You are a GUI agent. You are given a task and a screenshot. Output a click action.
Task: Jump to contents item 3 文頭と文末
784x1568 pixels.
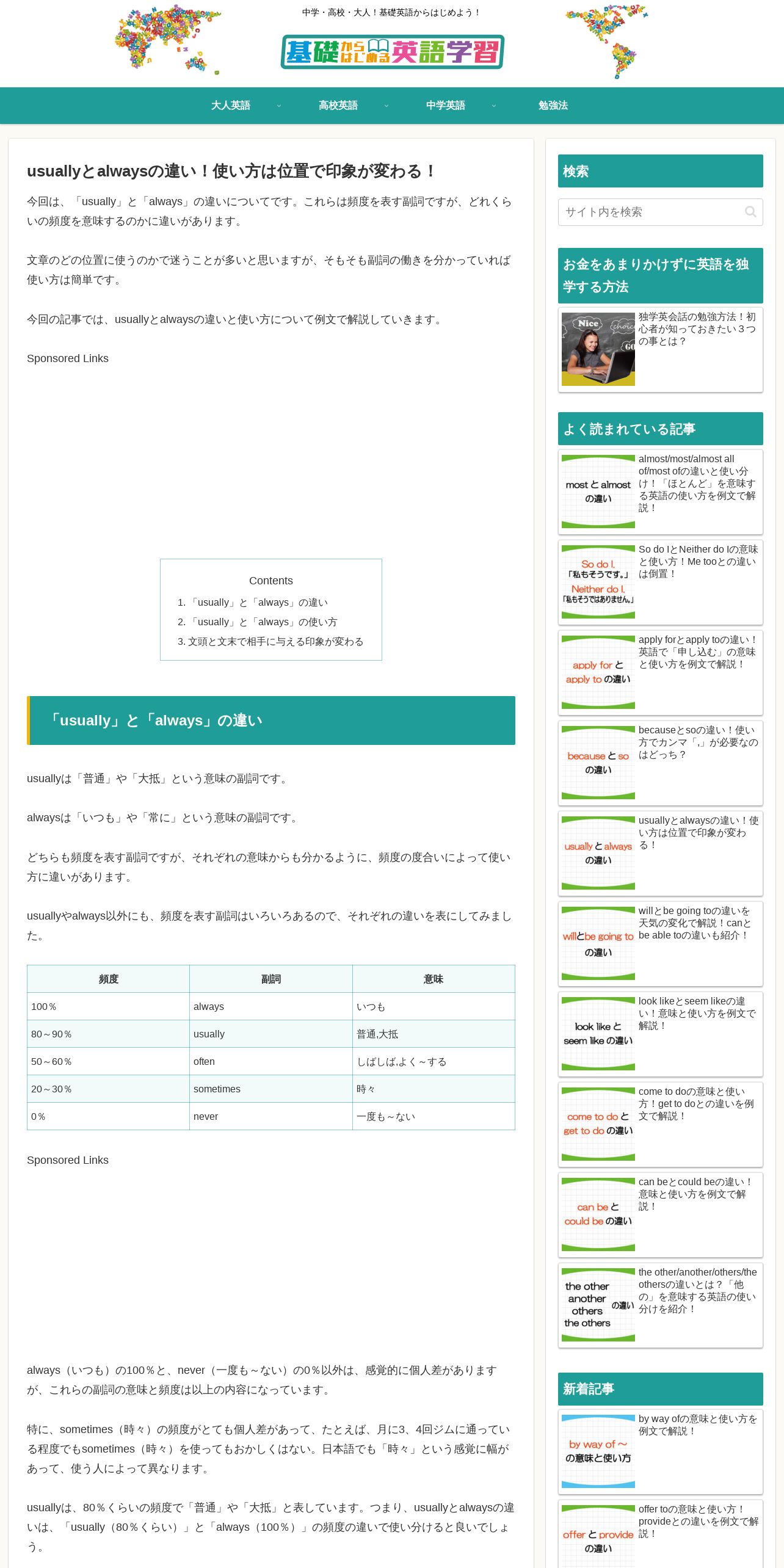[275, 642]
